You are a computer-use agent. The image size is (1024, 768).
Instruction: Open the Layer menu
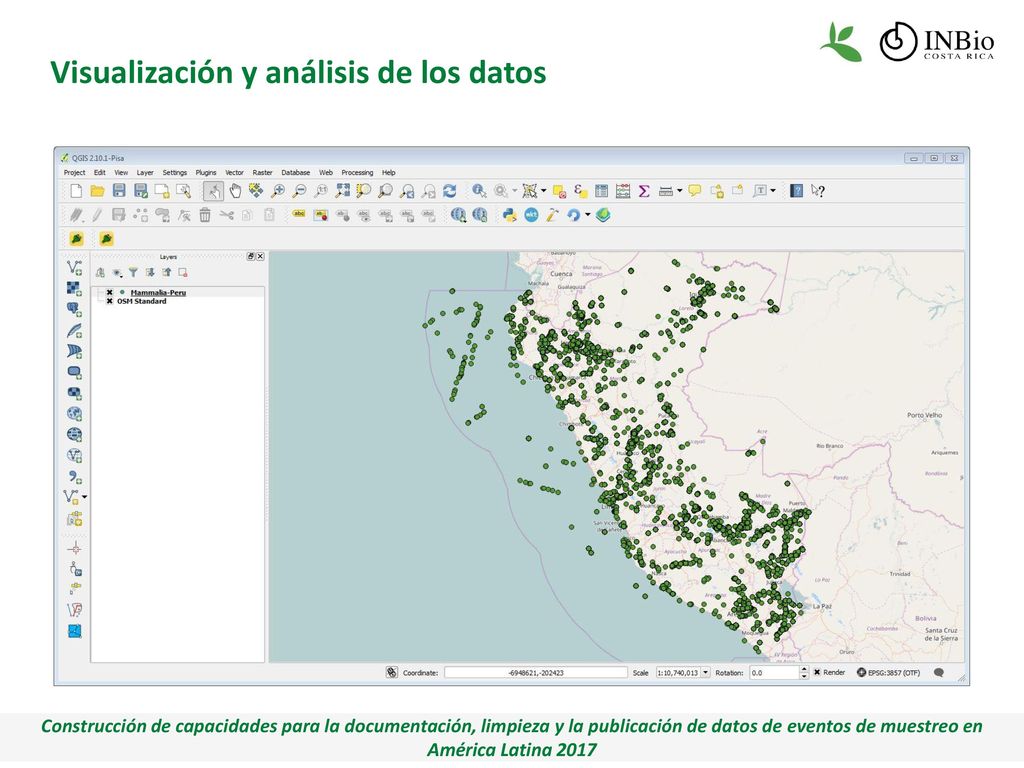tap(145, 172)
